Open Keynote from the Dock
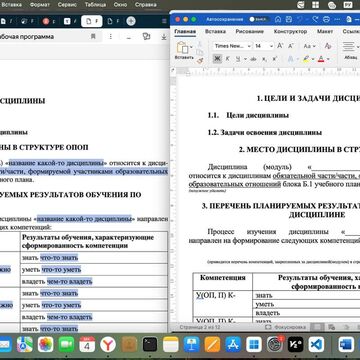Screen dimensions: 360x360 pyautogui.click(x=192, y=344)
